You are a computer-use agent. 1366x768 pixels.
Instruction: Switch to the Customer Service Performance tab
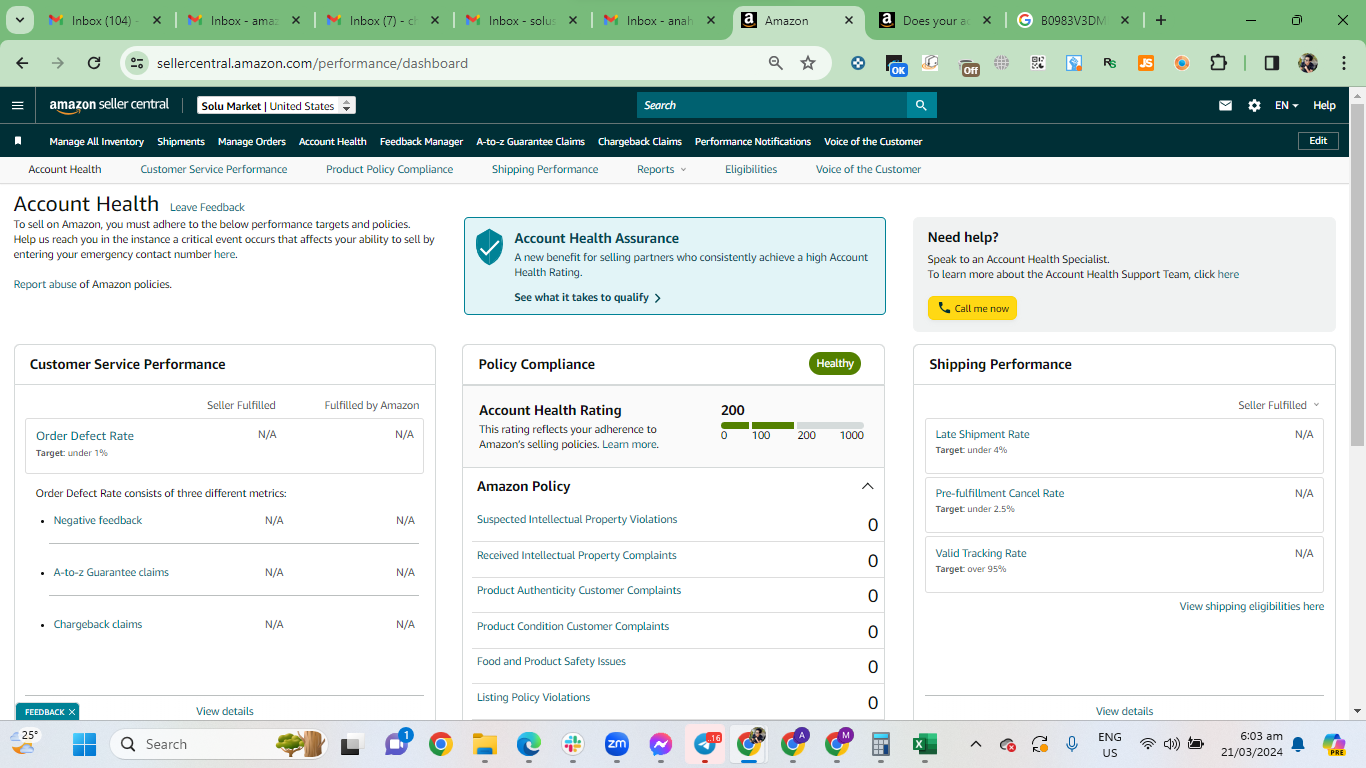point(214,169)
